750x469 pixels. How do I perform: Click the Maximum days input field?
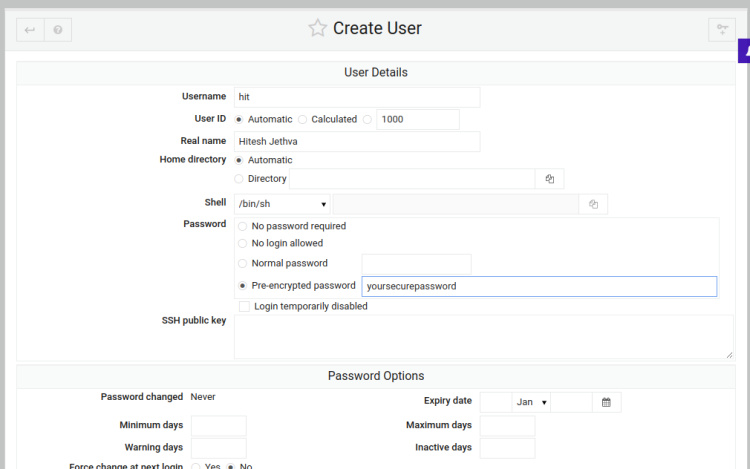(x=507, y=426)
